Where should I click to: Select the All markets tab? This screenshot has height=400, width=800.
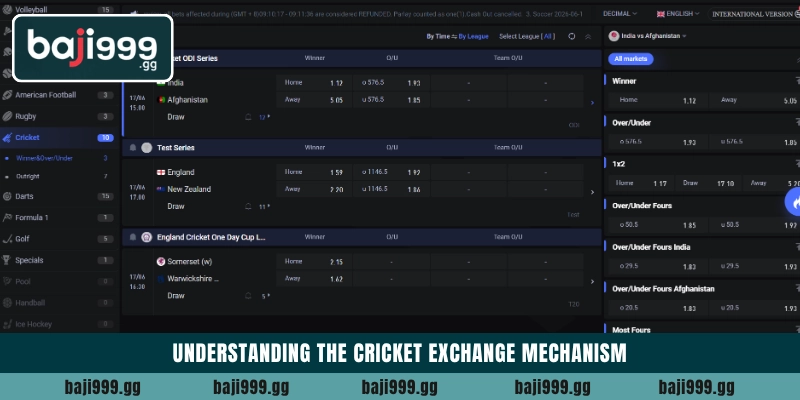click(x=631, y=59)
